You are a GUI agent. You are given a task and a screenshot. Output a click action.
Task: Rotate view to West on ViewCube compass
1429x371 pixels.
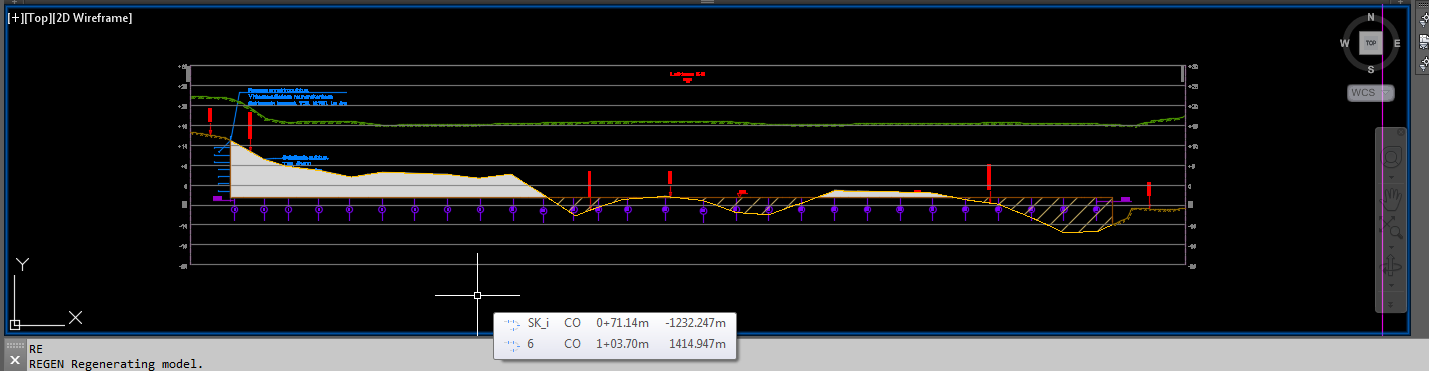coord(1345,42)
